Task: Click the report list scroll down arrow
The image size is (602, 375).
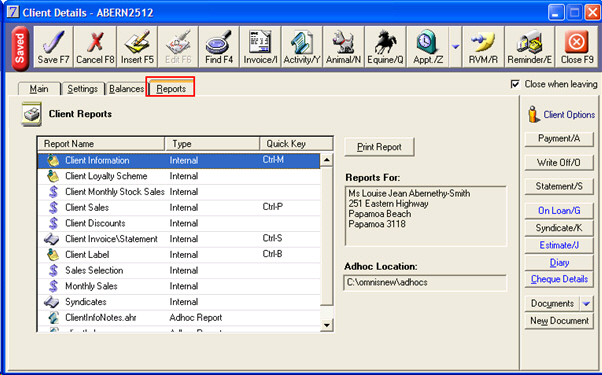Action: click(326, 325)
